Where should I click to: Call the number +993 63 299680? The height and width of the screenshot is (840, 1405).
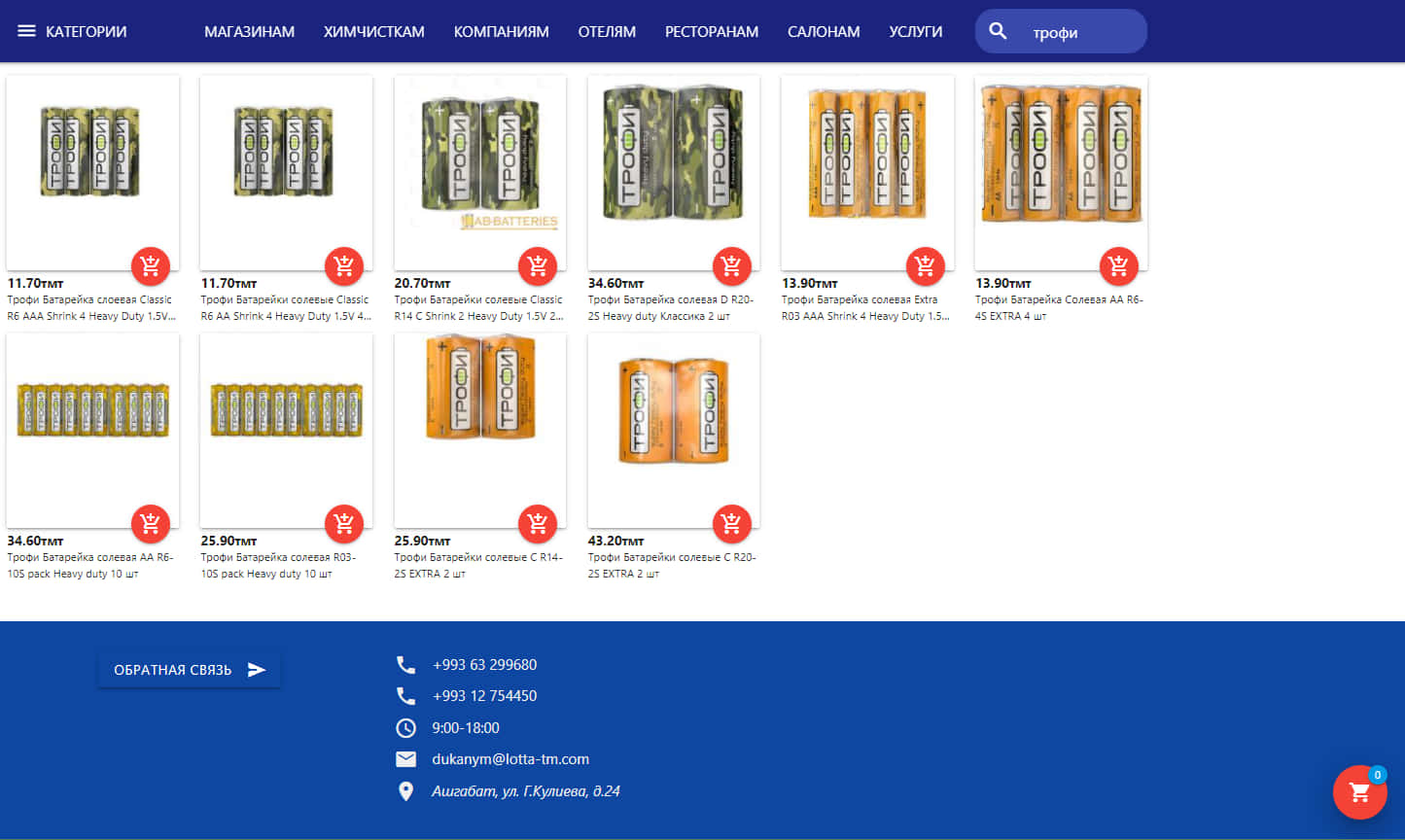coord(484,665)
